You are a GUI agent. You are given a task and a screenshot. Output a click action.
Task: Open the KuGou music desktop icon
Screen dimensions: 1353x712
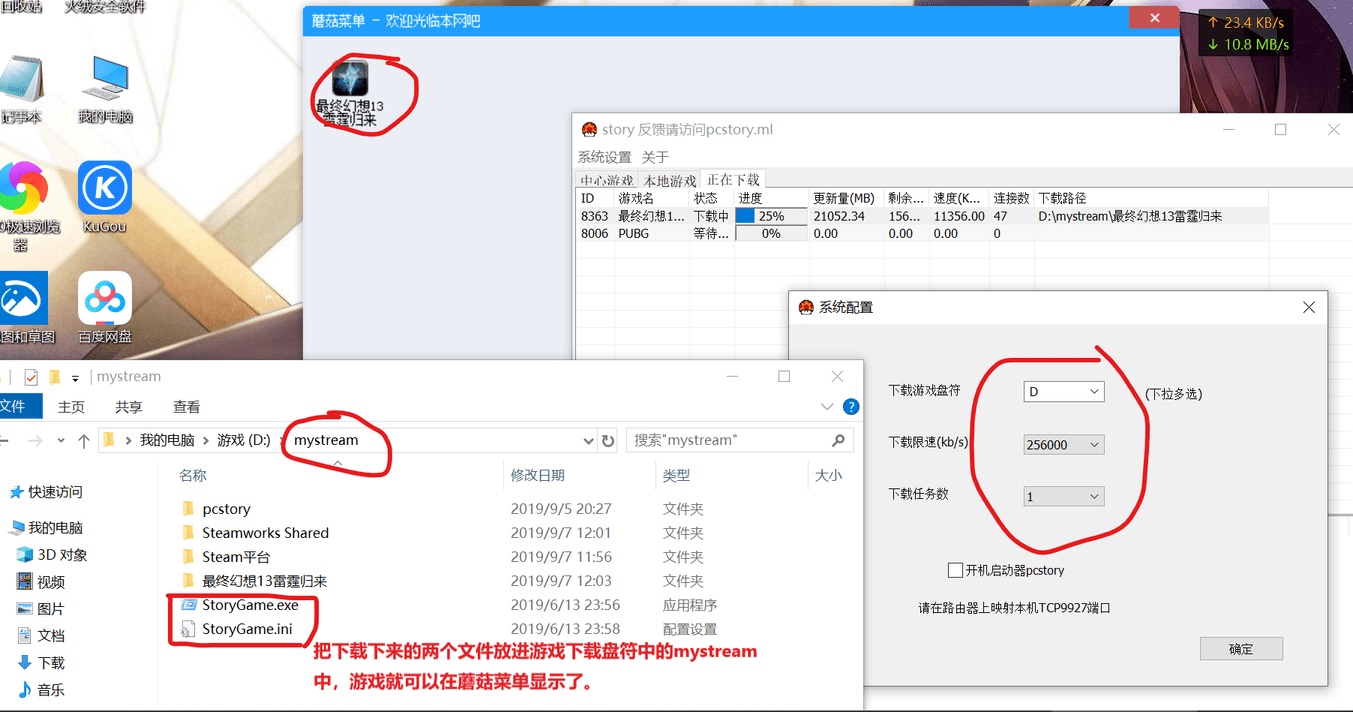[x=105, y=189]
